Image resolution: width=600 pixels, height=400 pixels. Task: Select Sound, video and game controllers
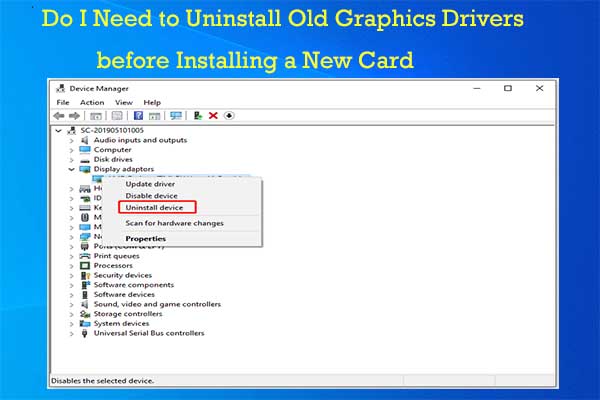click(164, 304)
